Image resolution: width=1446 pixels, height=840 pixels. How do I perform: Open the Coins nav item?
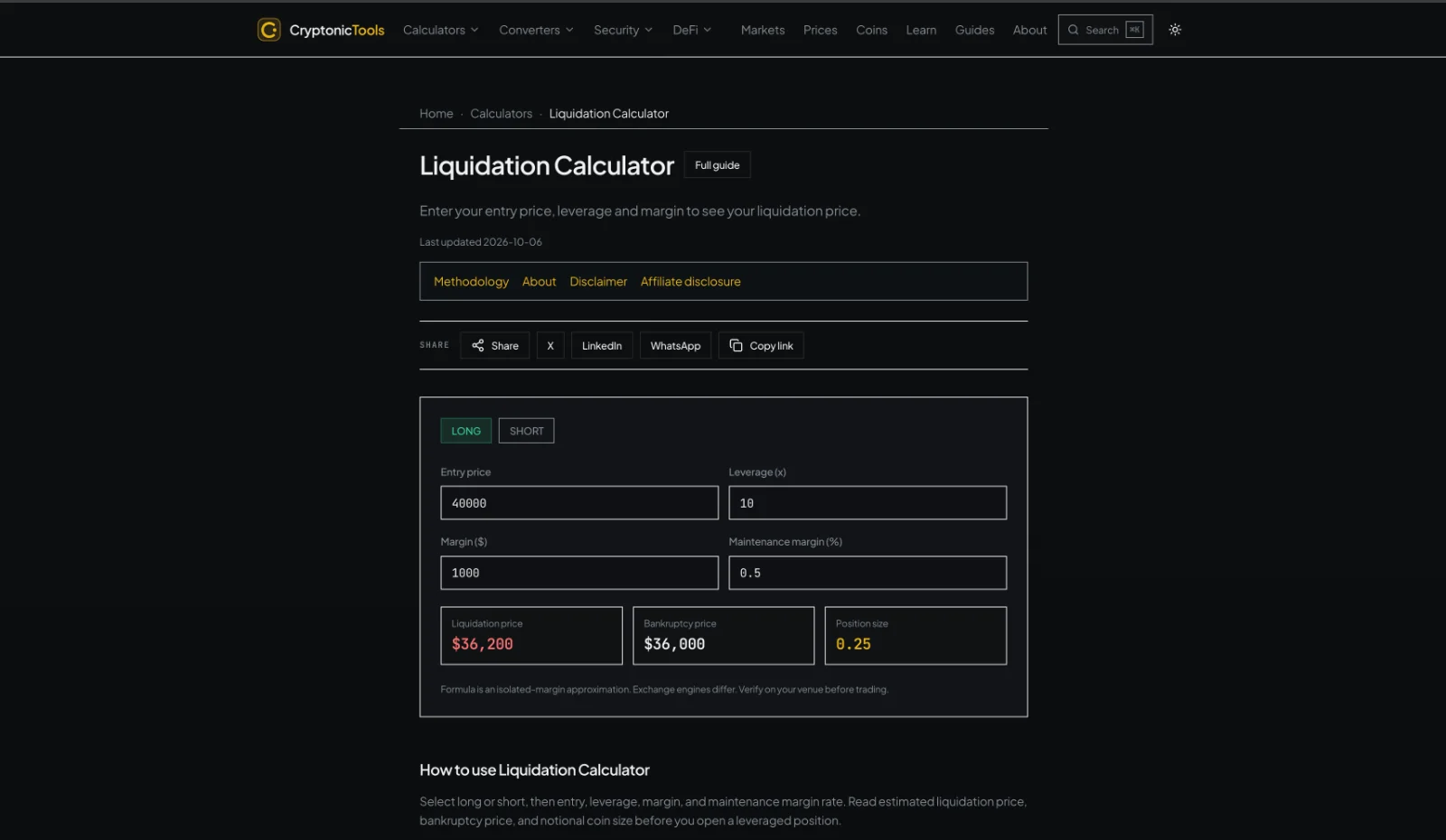871,30
